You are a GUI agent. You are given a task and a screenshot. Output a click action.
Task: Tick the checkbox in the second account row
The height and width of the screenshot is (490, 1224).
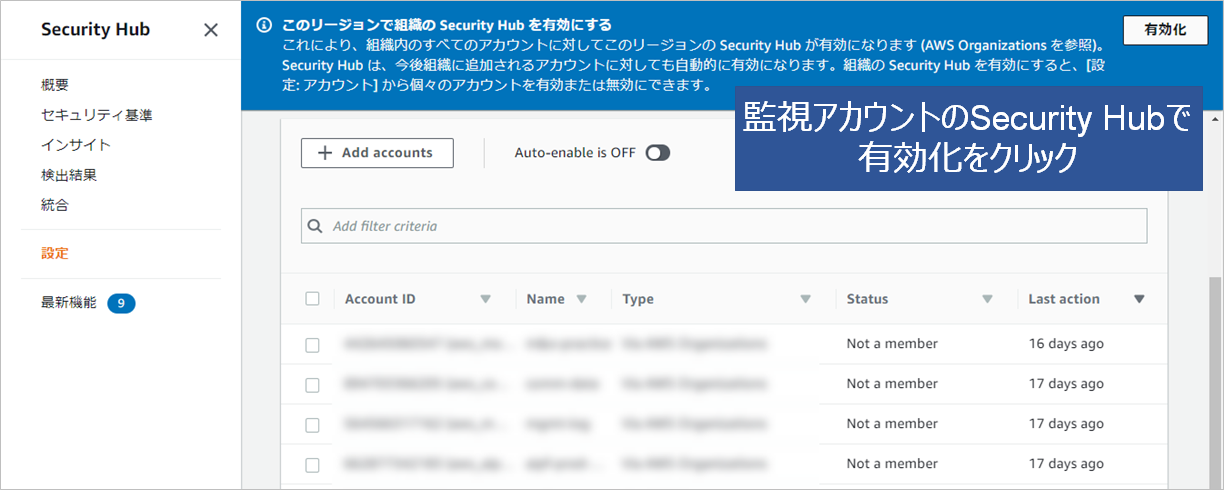coord(312,385)
